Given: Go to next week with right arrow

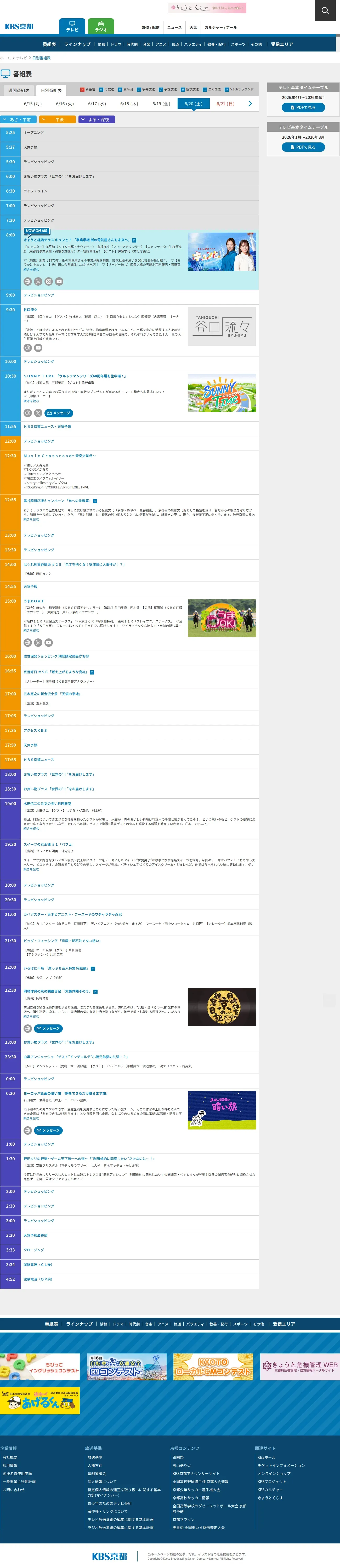Looking at the screenshot, I should (x=250, y=103).
